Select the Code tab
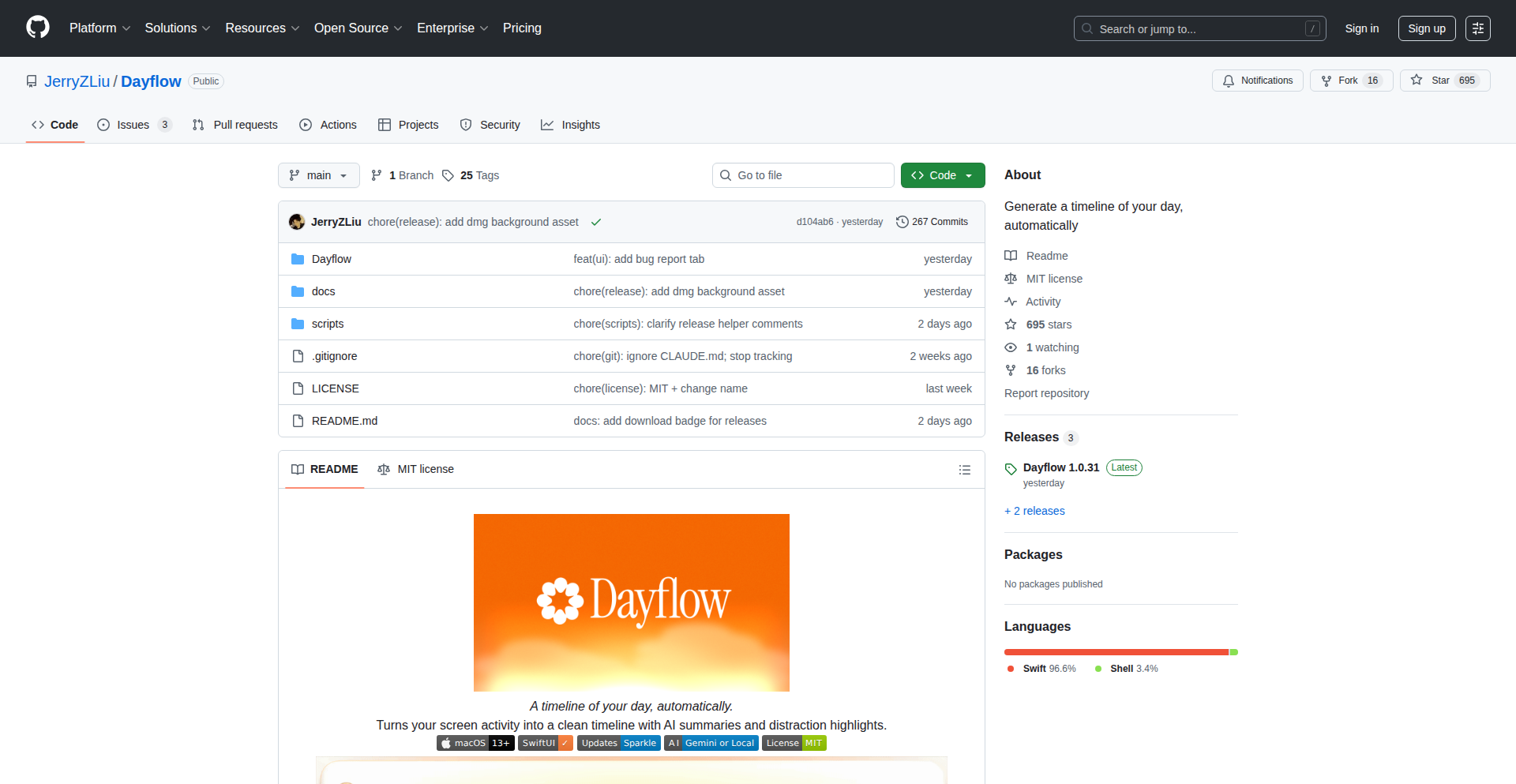The width and height of the screenshot is (1516, 784). [55, 125]
